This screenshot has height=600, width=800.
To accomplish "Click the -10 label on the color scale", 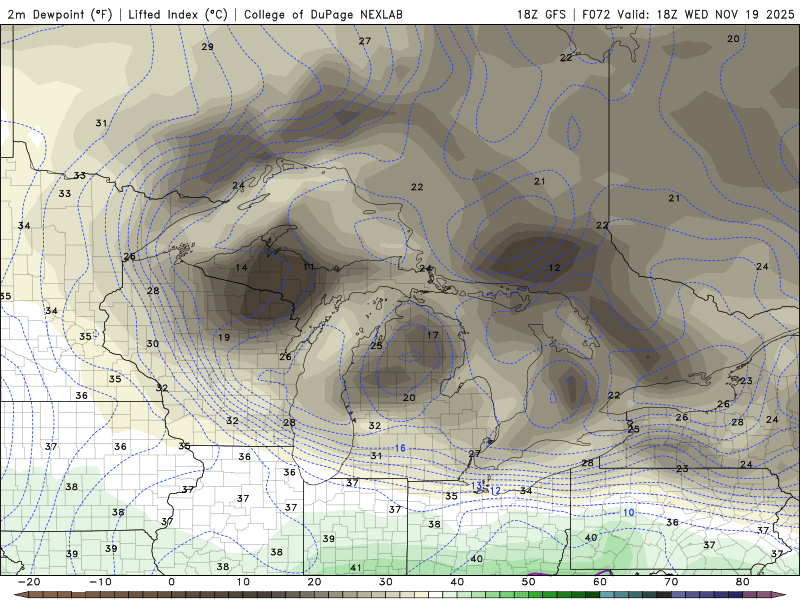I will click(100, 582).
